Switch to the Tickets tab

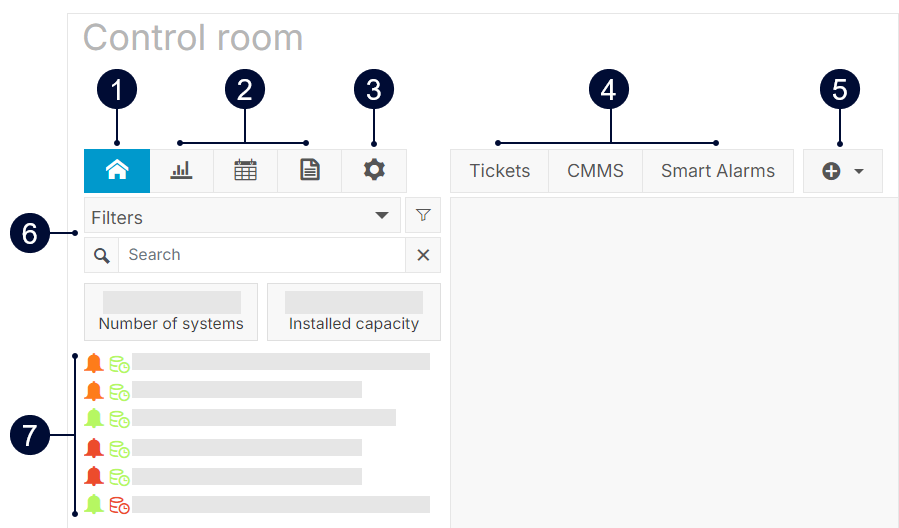pos(500,171)
